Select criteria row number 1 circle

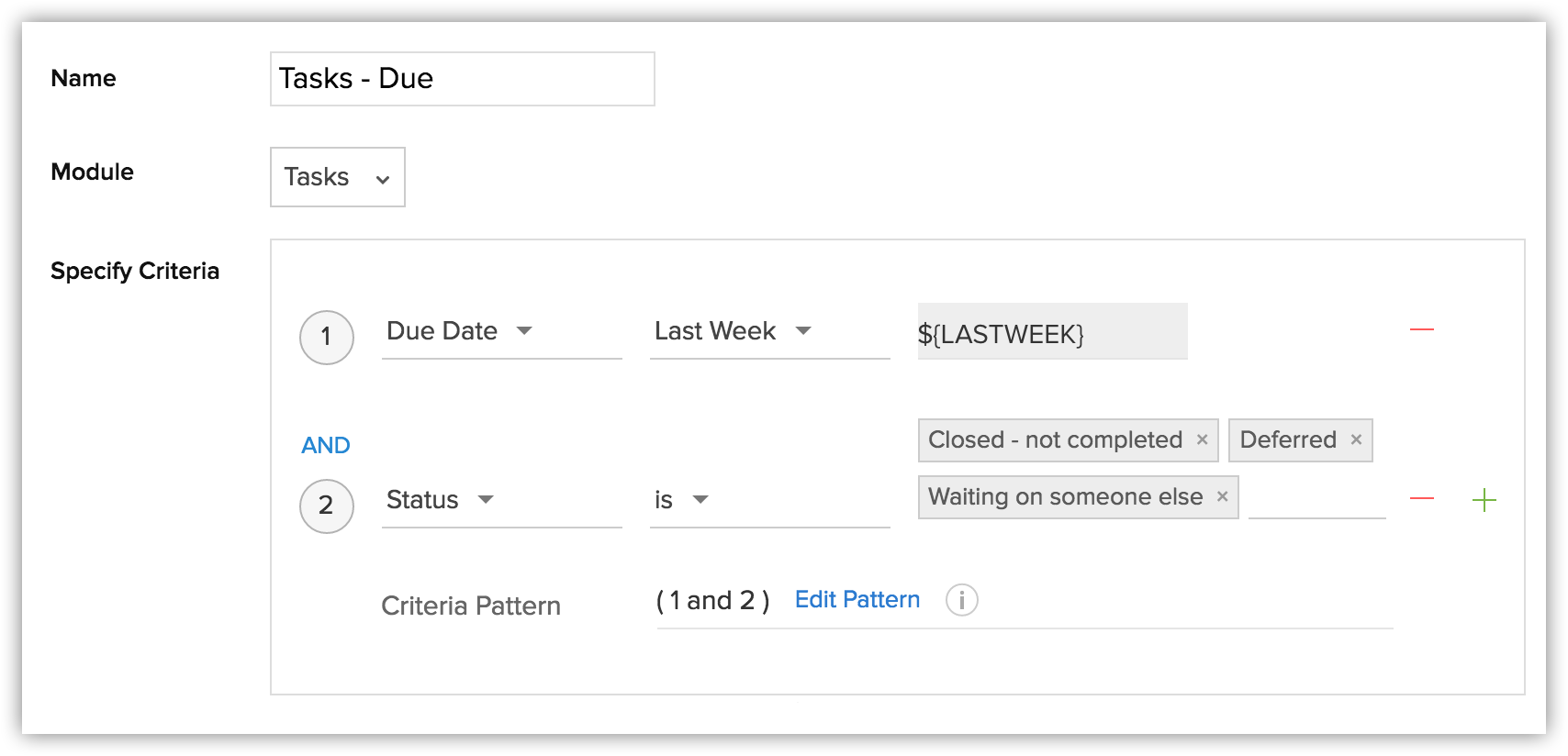click(327, 338)
